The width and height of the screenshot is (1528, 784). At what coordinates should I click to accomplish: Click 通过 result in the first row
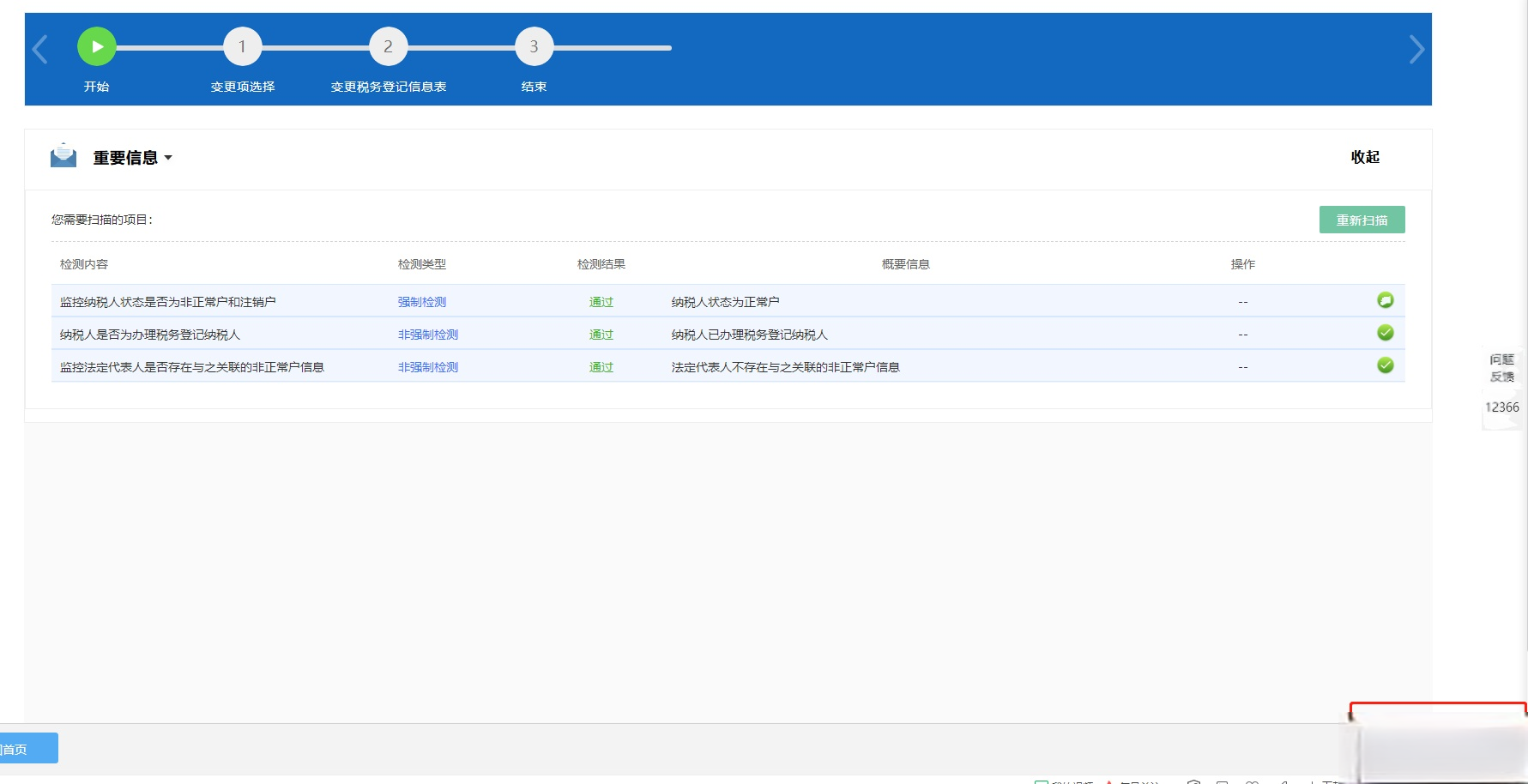point(601,302)
